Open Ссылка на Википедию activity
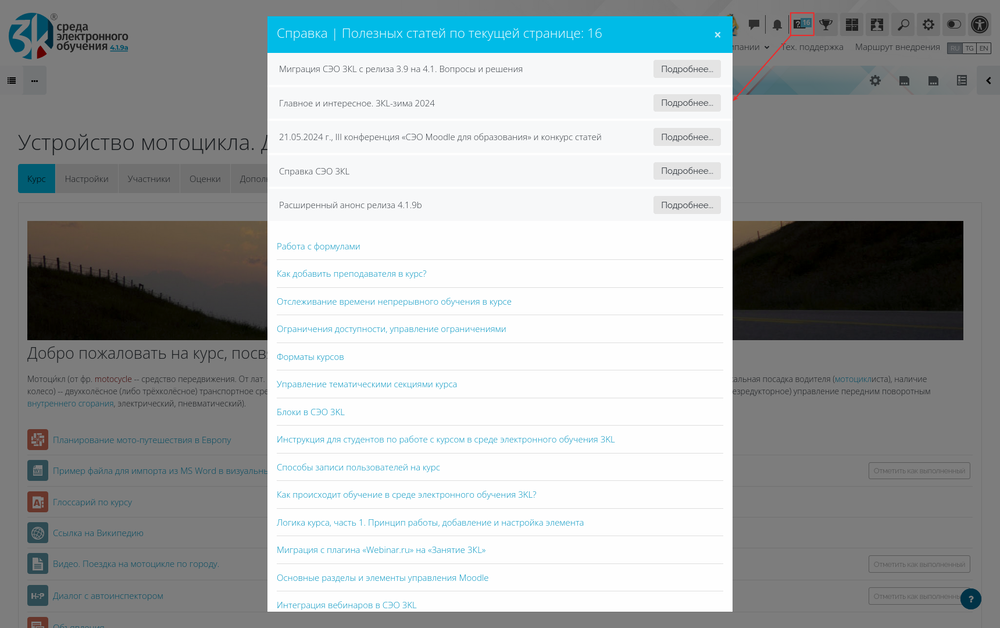This screenshot has width=1000, height=628. click(98, 533)
